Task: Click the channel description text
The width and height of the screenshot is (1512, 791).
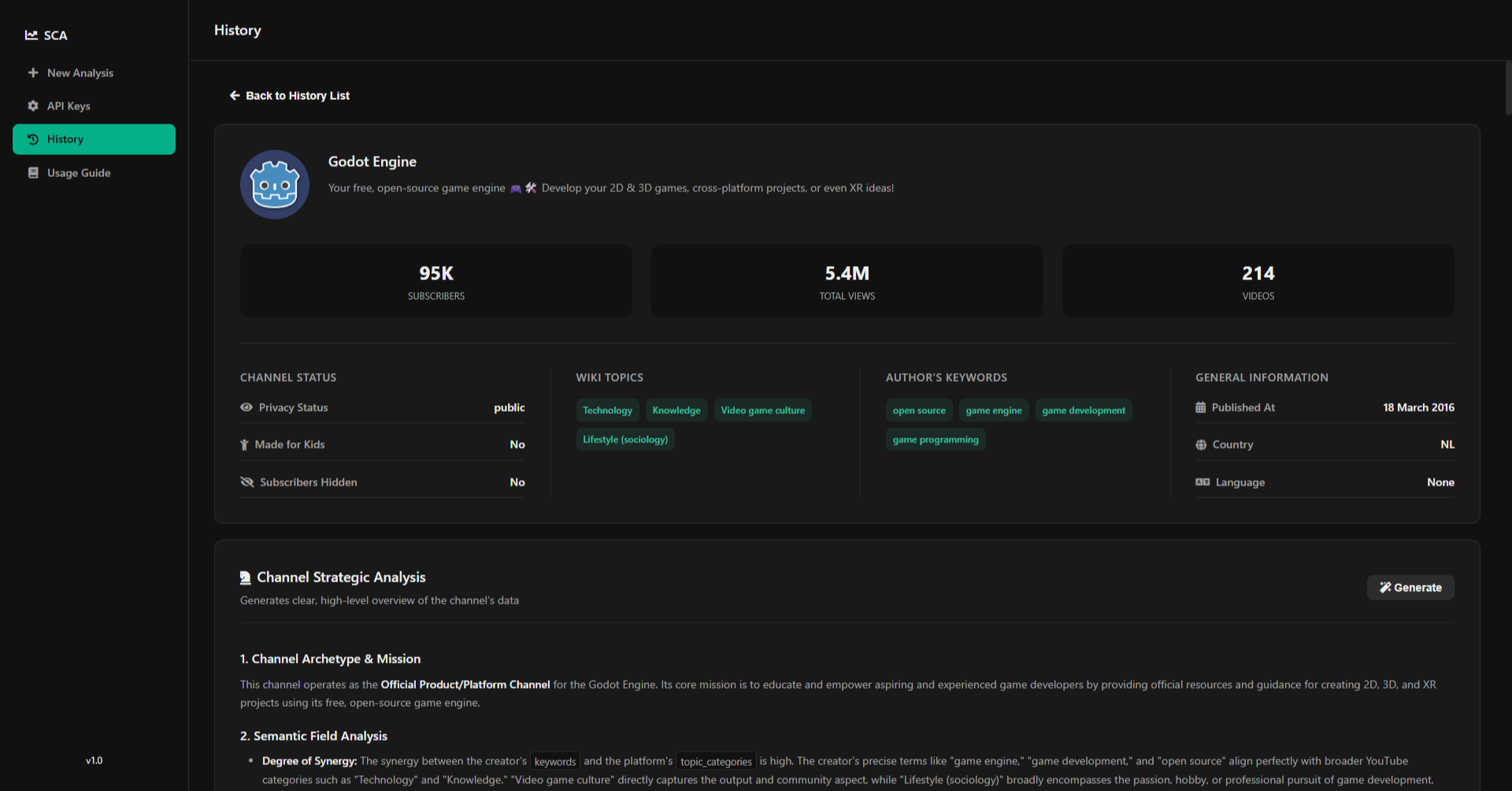Action: [x=611, y=188]
